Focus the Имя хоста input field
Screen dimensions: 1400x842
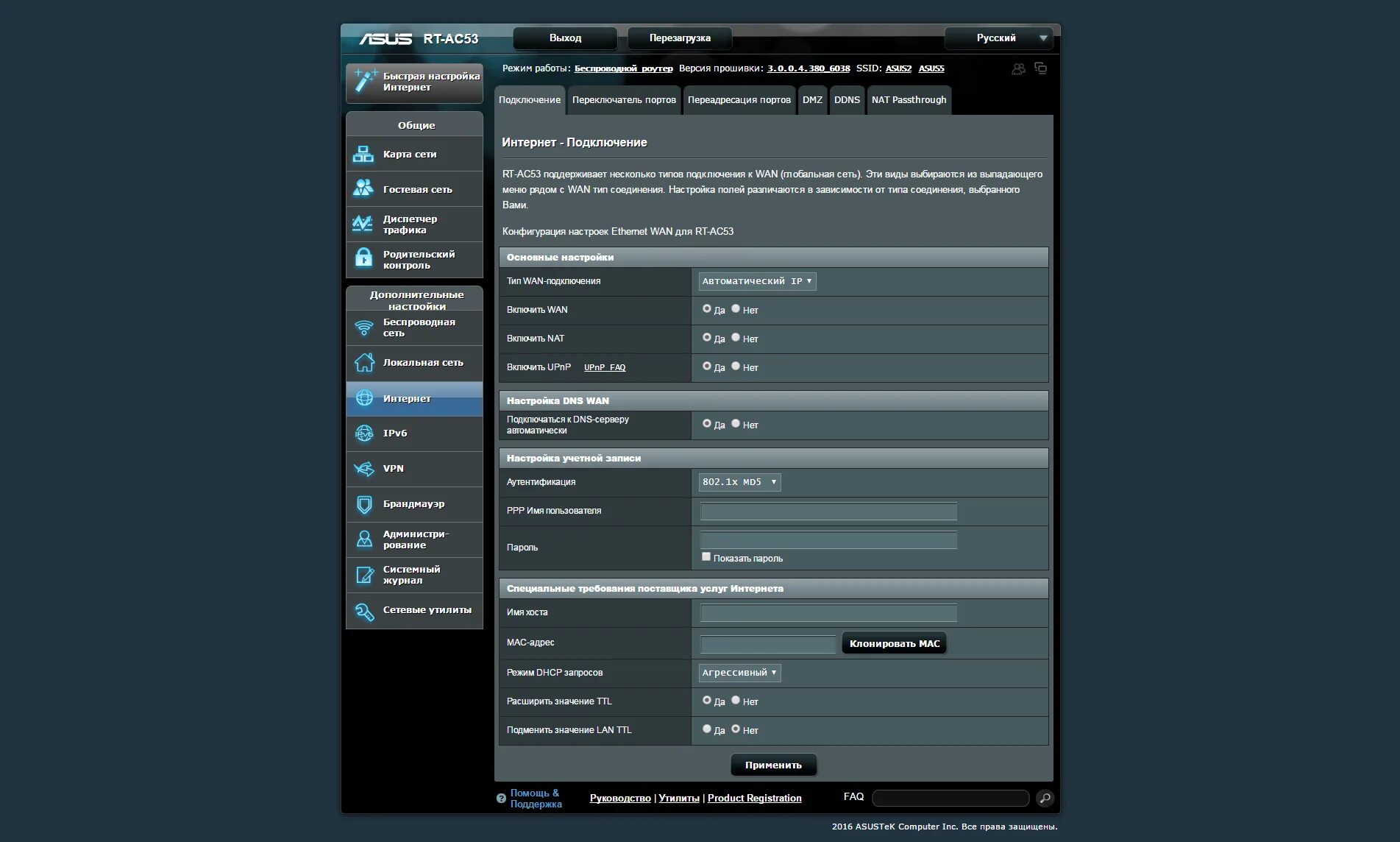pyautogui.click(x=828, y=612)
